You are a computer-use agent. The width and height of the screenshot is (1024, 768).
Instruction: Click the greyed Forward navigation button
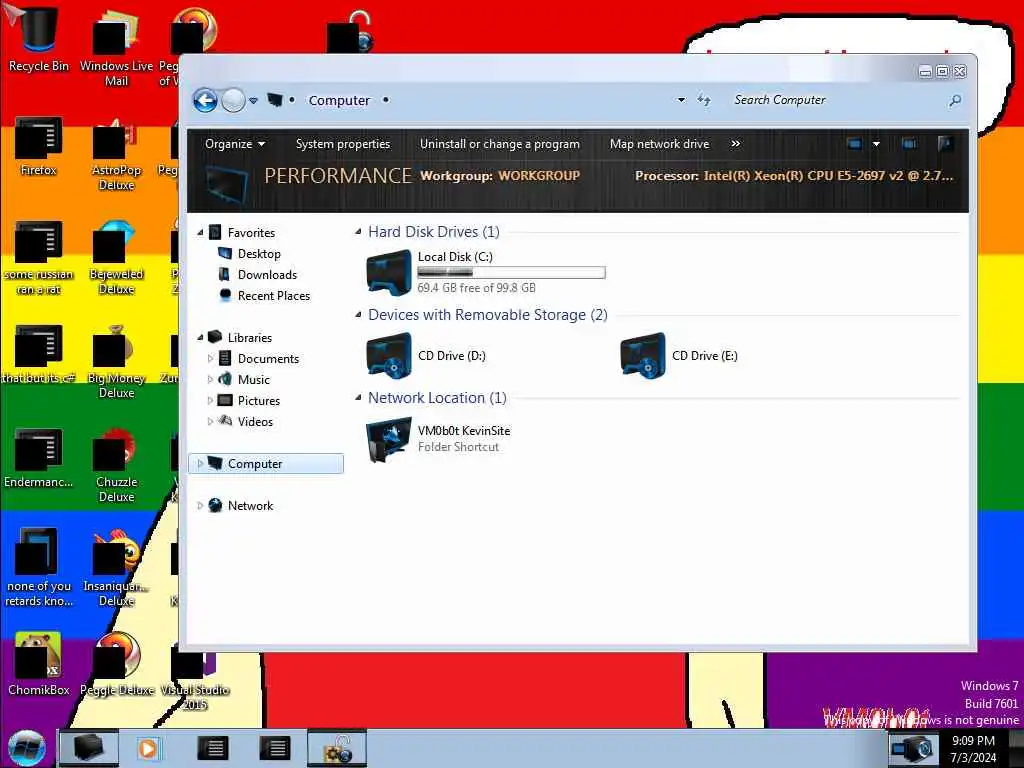(233, 101)
